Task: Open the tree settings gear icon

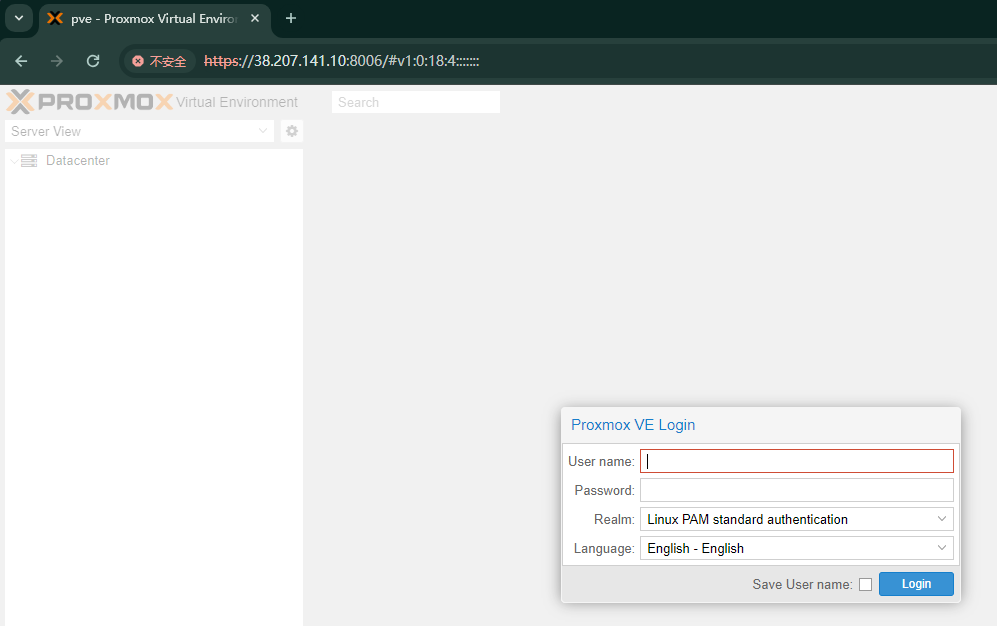Action: [292, 131]
